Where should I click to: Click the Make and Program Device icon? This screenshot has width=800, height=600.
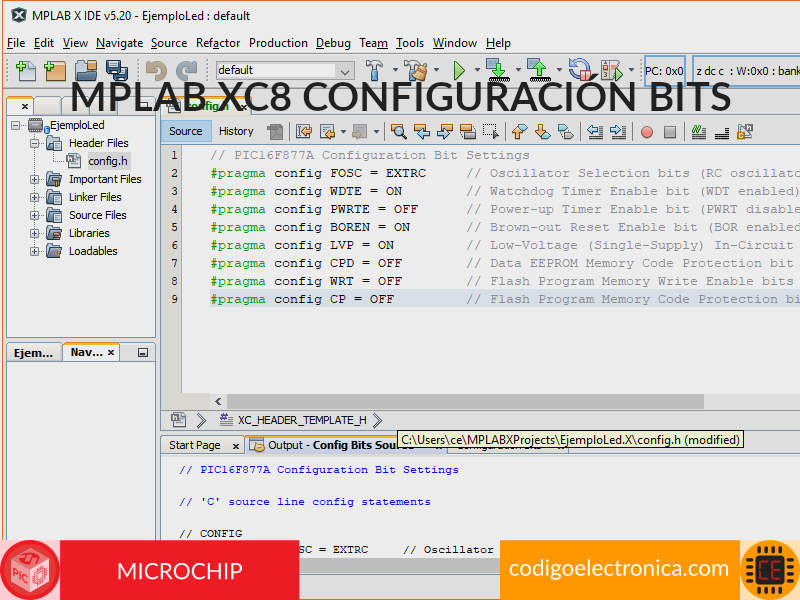tap(497, 71)
